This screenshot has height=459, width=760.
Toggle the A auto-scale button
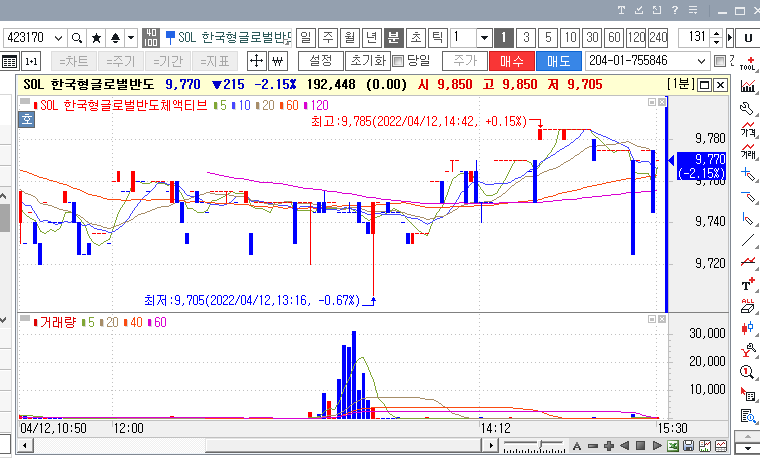coord(577,445)
